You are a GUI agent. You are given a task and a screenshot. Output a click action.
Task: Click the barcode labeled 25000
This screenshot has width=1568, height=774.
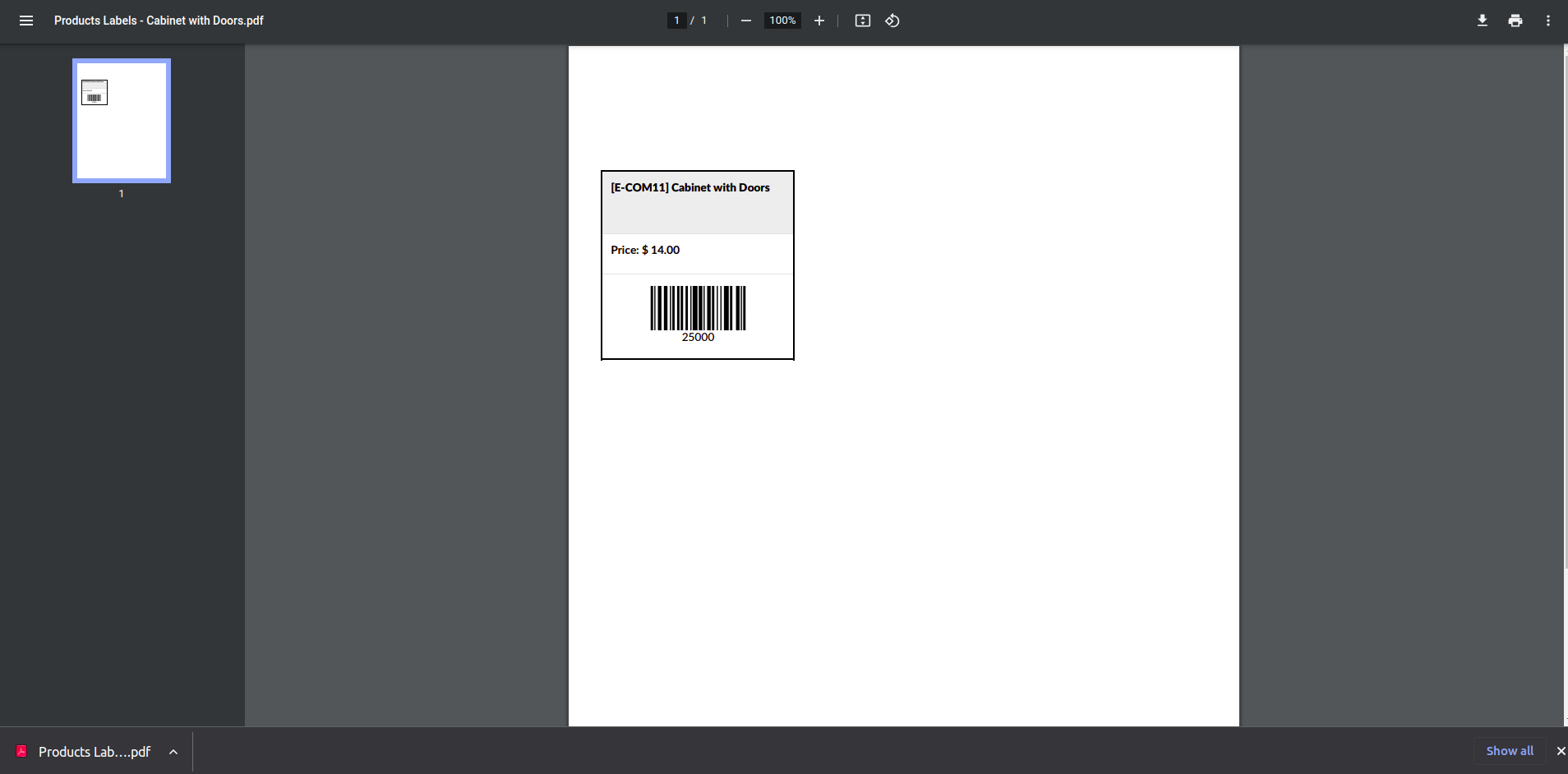tap(698, 314)
